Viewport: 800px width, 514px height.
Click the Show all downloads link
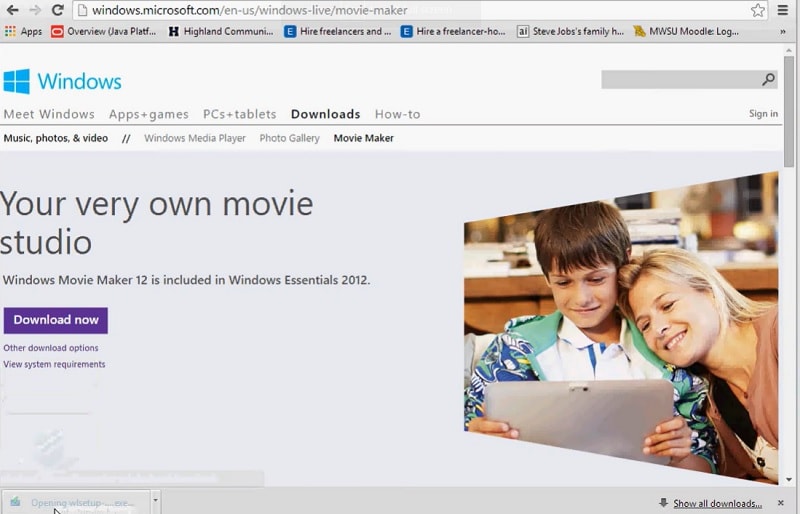[717, 504]
